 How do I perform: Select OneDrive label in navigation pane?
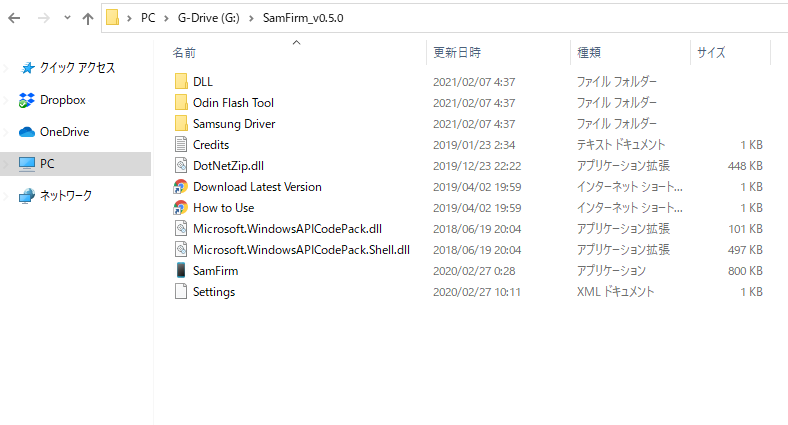click(x=64, y=132)
